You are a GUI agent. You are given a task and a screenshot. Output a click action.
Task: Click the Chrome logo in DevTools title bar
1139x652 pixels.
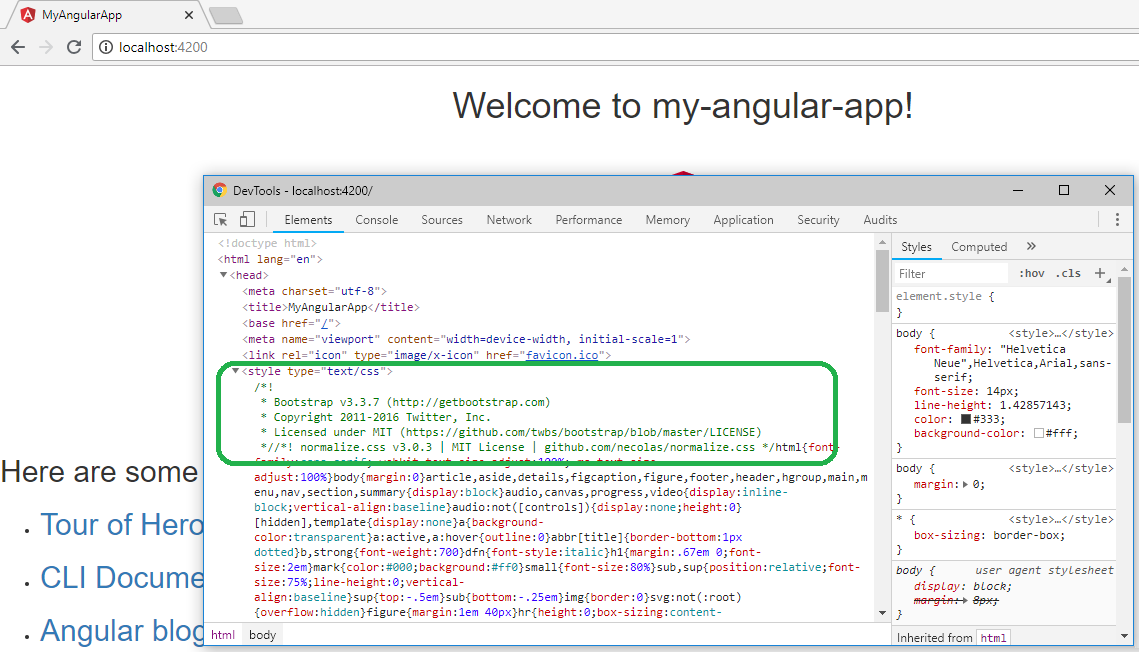click(219, 190)
